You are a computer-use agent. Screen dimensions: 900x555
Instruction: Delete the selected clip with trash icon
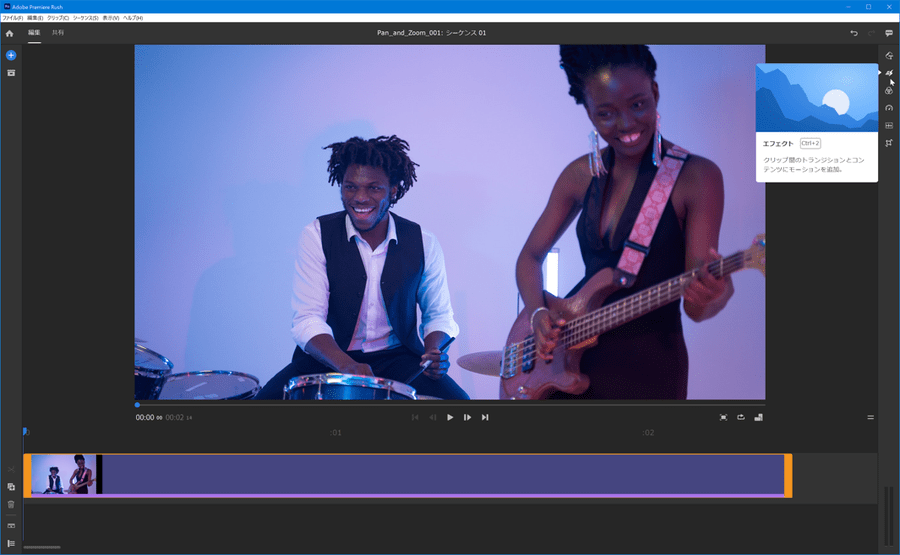coord(11,504)
